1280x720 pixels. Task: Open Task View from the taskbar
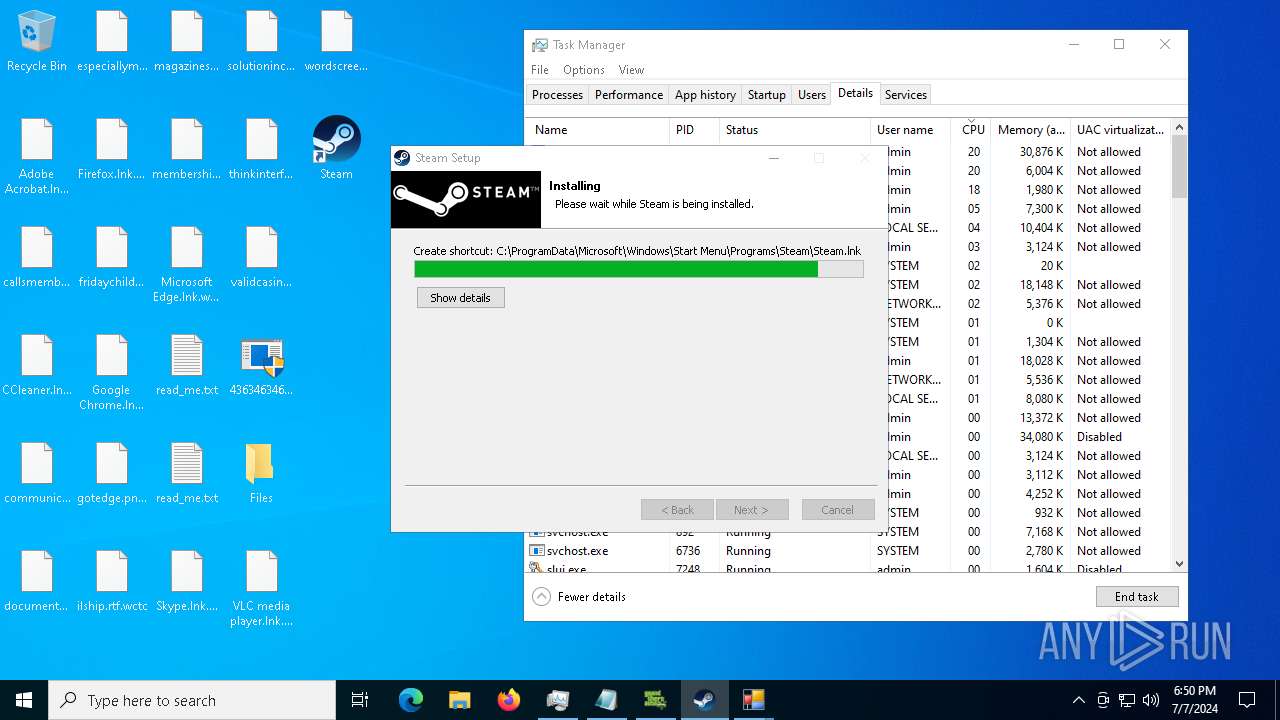(360, 700)
